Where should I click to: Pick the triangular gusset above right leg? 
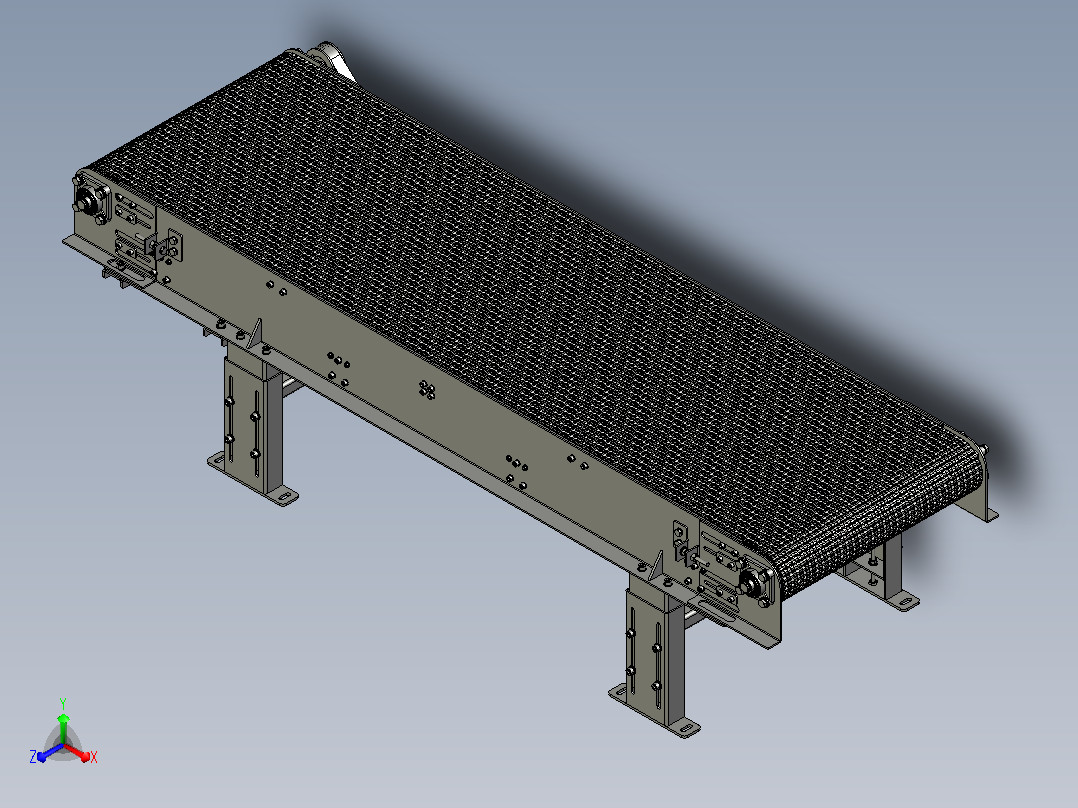coord(656,565)
